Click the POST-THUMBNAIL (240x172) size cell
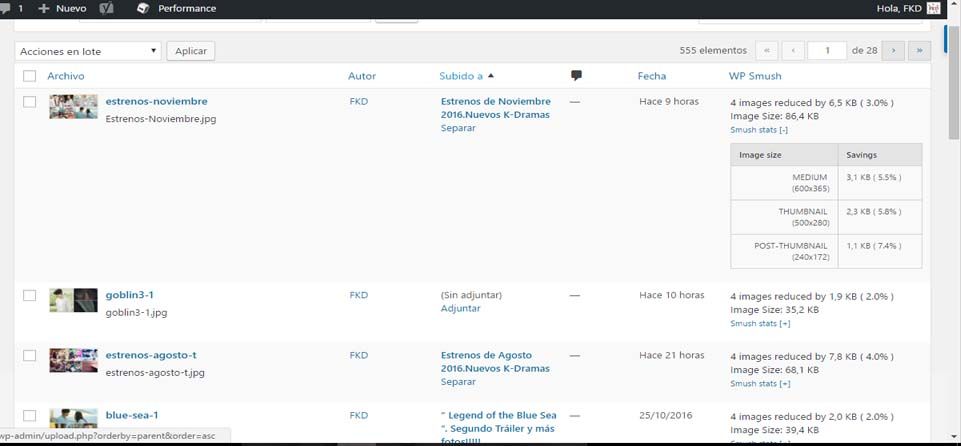Viewport: 961px width, 446px height. point(784,251)
